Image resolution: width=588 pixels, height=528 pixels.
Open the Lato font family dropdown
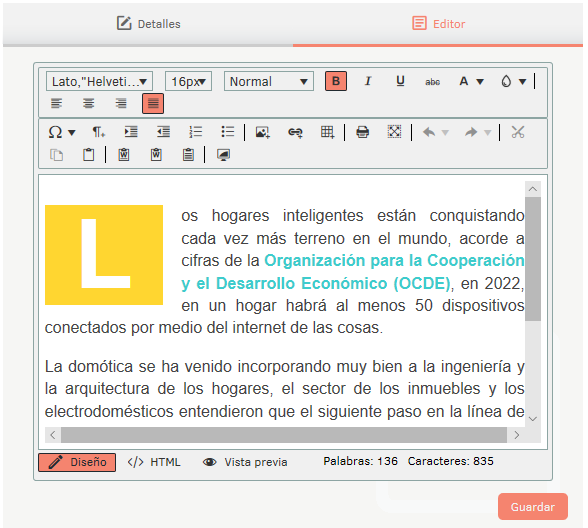(x=99, y=81)
